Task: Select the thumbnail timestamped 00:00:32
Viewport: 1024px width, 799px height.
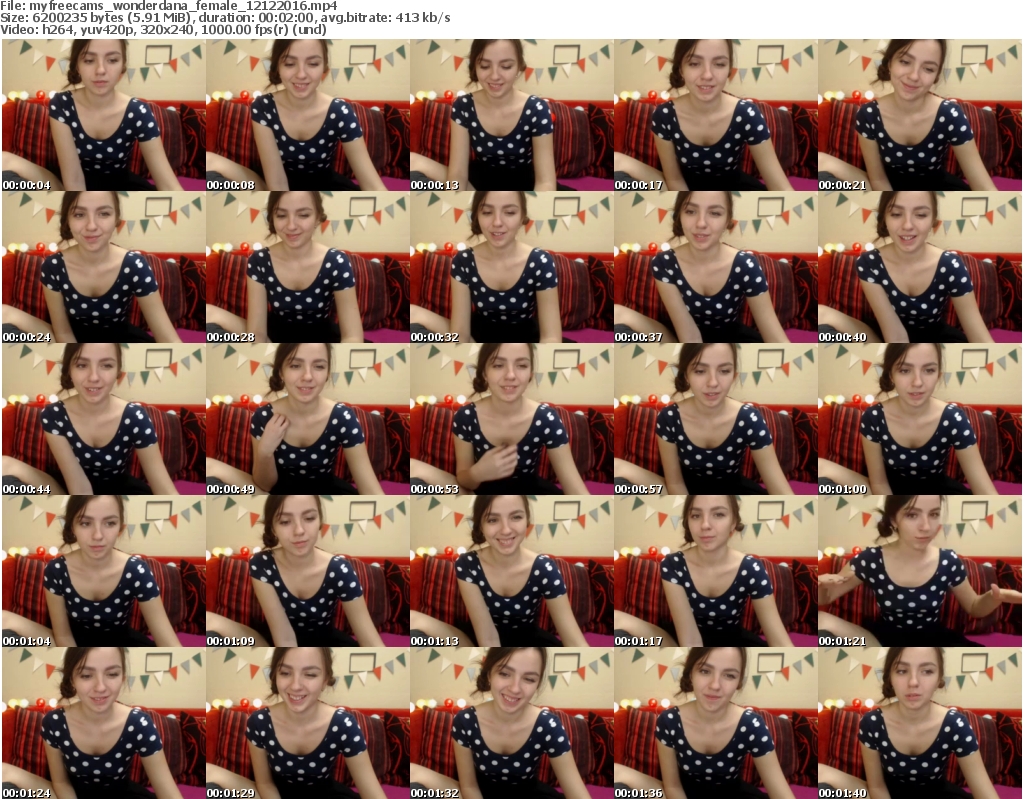Action: [x=512, y=267]
